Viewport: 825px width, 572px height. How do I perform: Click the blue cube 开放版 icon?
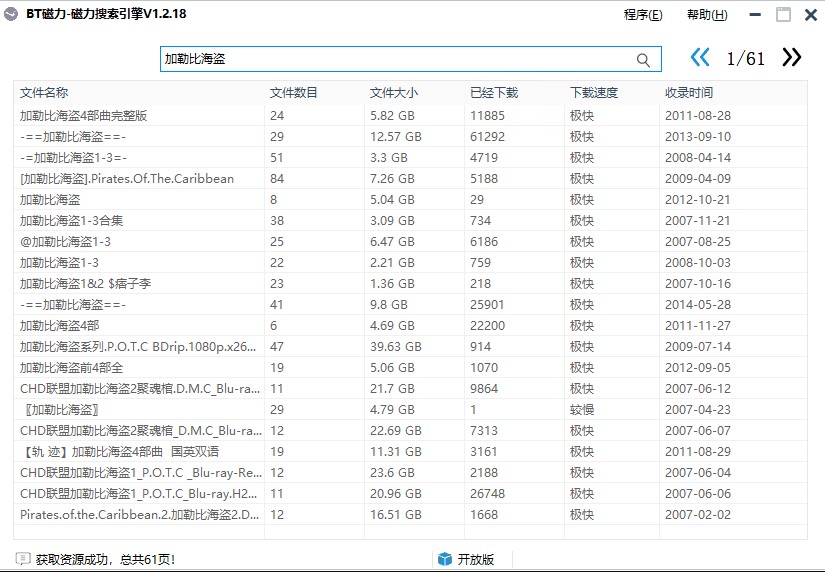point(445,559)
